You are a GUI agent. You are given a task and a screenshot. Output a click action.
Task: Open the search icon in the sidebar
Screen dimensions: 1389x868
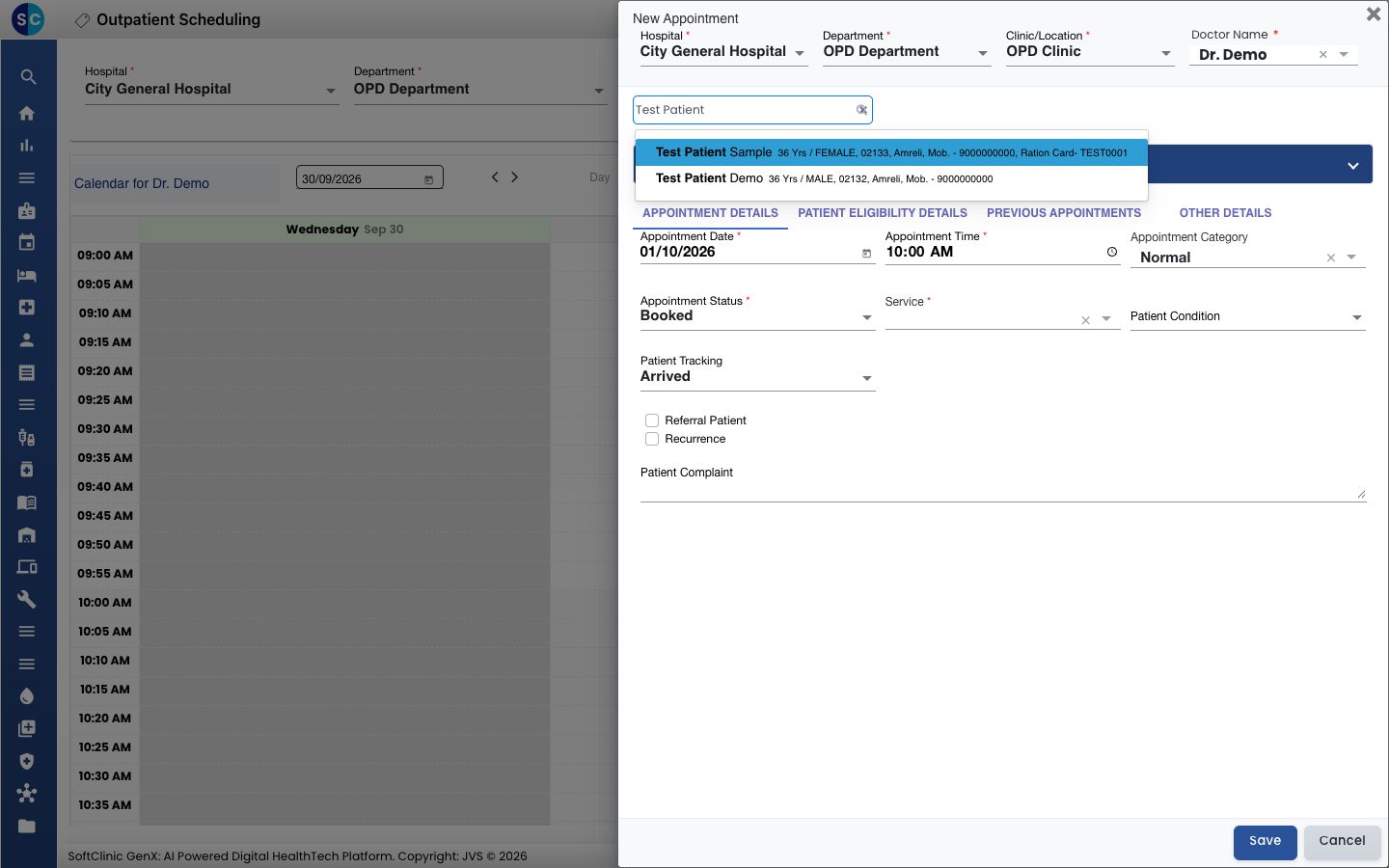coord(27,77)
